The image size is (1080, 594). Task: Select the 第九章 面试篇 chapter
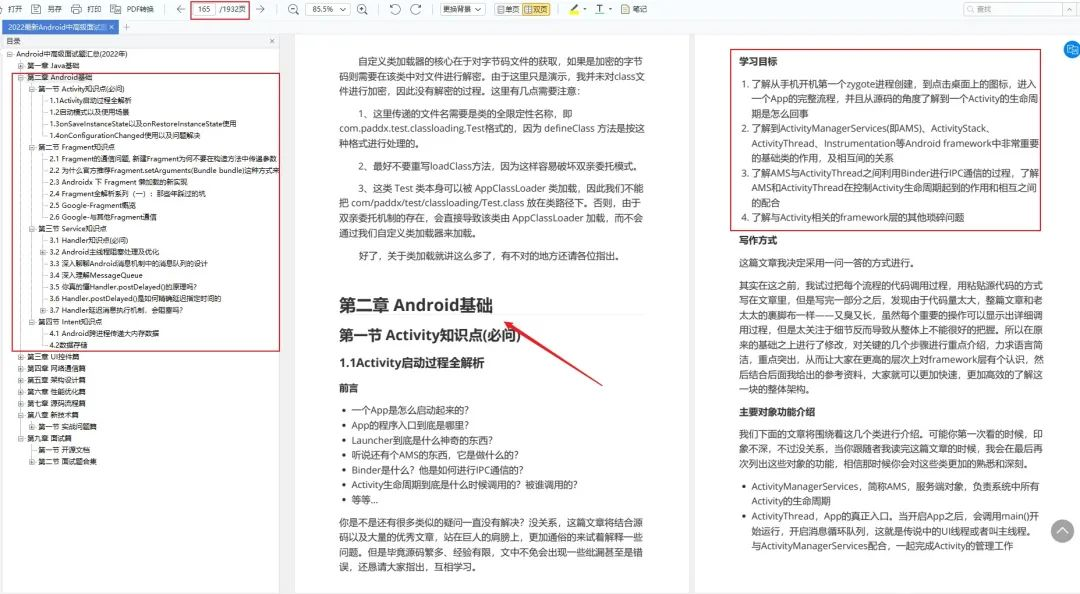coord(50,438)
